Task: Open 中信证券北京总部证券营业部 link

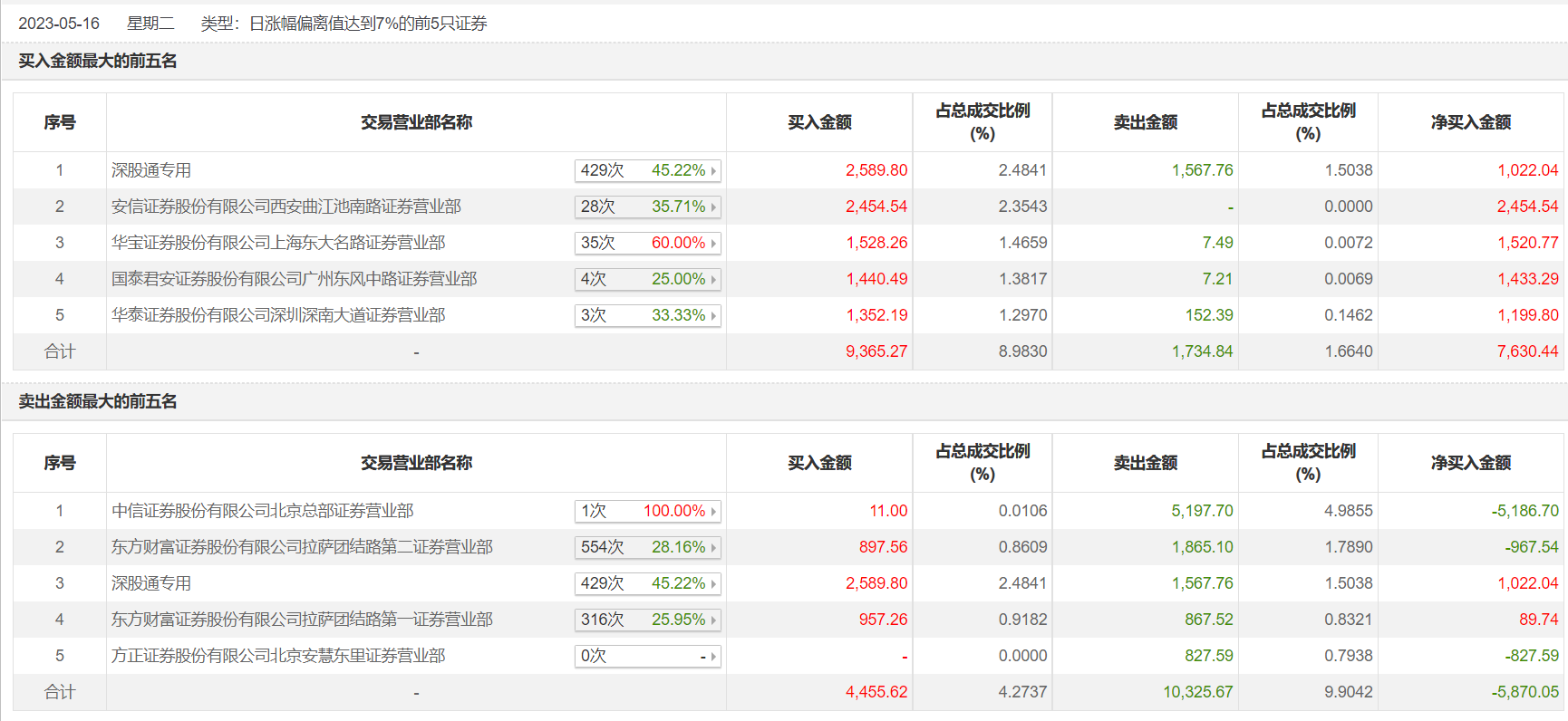Action: pos(262,511)
